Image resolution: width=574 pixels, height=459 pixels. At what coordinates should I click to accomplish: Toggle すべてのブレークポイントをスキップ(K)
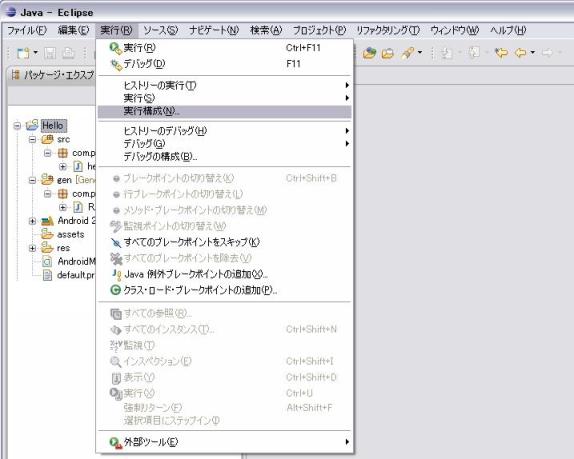pyautogui.click(x=224, y=242)
